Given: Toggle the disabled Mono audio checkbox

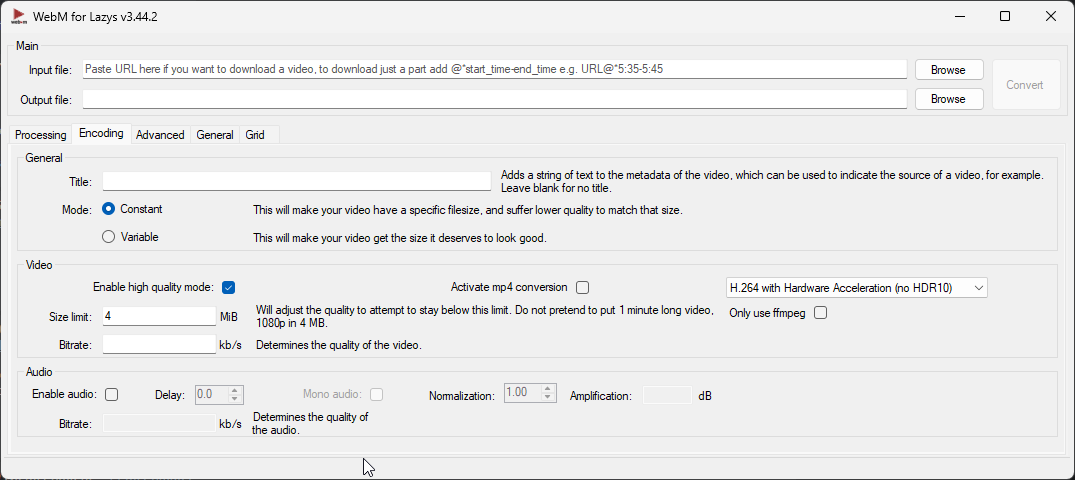Looking at the screenshot, I should coord(376,394).
